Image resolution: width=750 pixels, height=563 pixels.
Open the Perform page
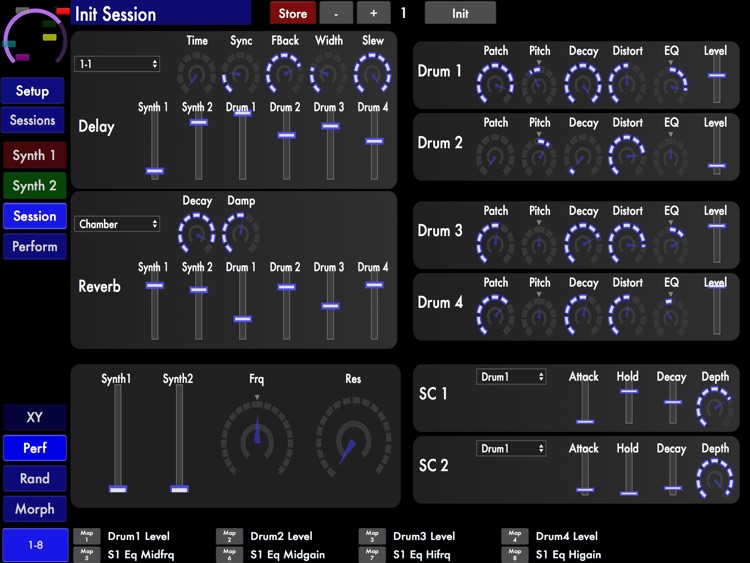[x=34, y=246]
